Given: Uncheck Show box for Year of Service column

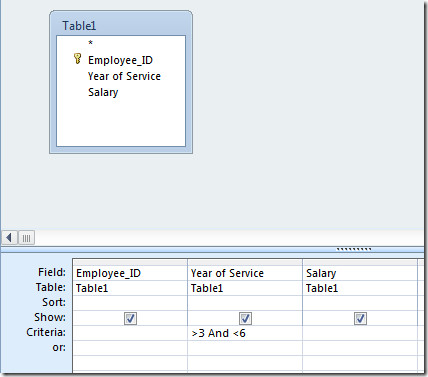Looking at the screenshot, I should (245, 318).
